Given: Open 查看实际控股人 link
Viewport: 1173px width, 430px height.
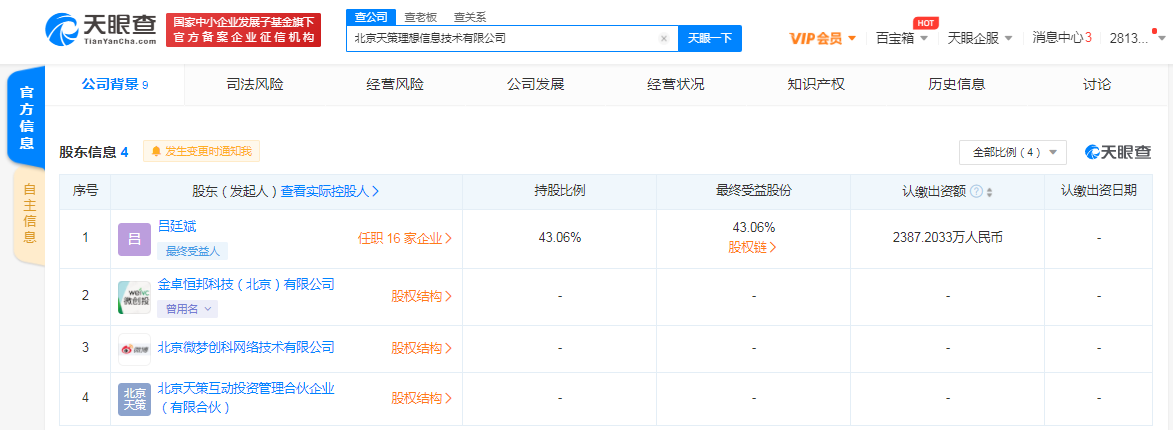Looking at the screenshot, I should click(329, 191).
